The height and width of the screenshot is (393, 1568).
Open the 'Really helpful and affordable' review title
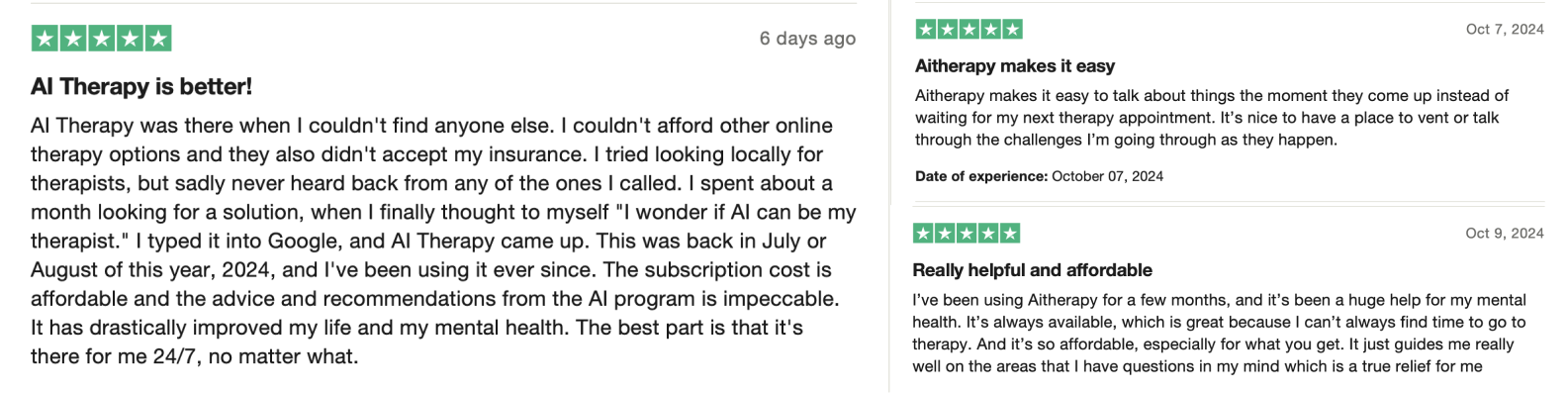[x=1033, y=270]
